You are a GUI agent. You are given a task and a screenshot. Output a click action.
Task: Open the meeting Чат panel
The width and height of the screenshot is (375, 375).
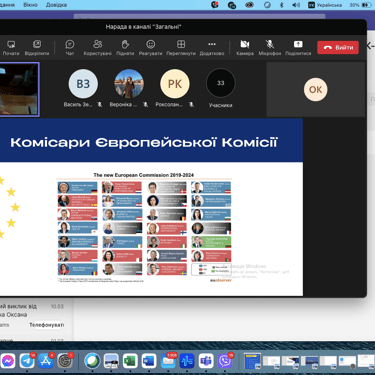pyautogui.click(x=70, y=48)
